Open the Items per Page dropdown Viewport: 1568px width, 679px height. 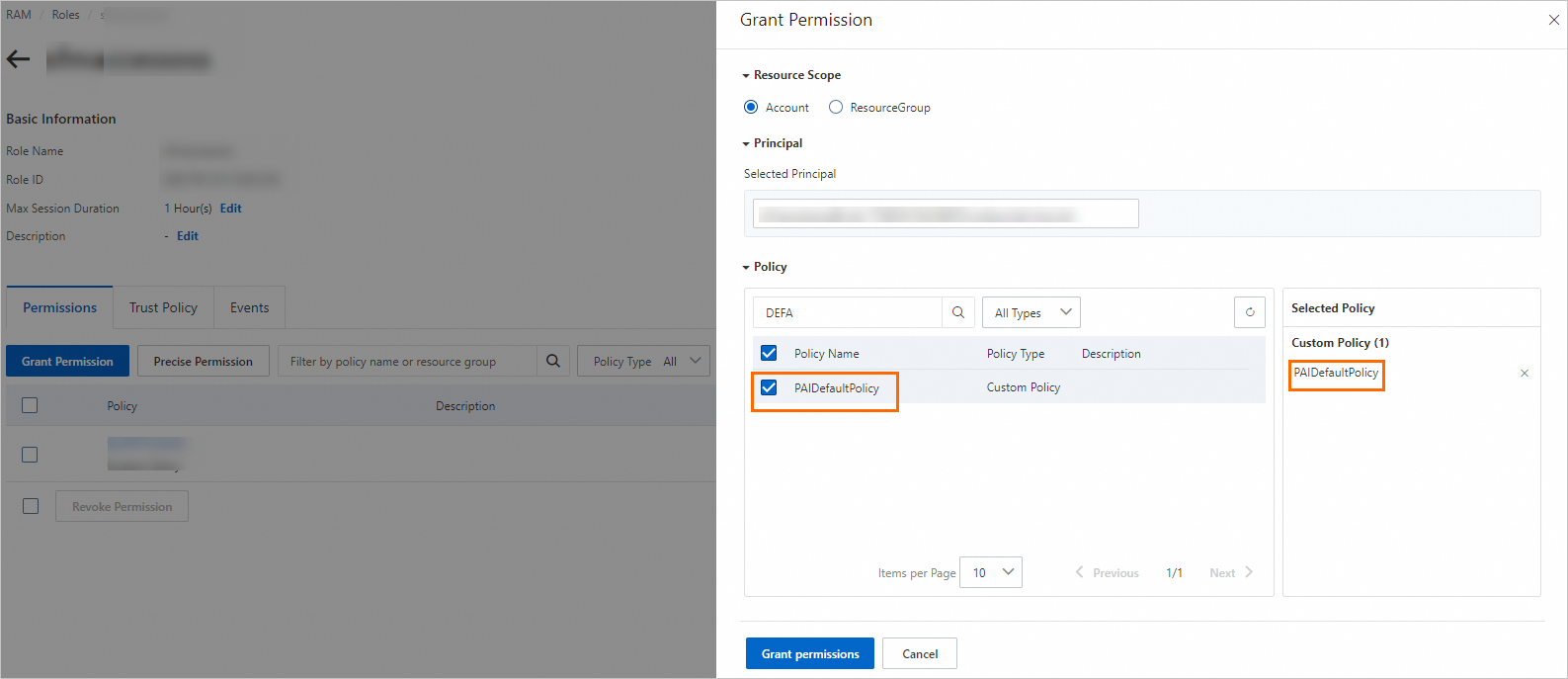coord(991,572)
